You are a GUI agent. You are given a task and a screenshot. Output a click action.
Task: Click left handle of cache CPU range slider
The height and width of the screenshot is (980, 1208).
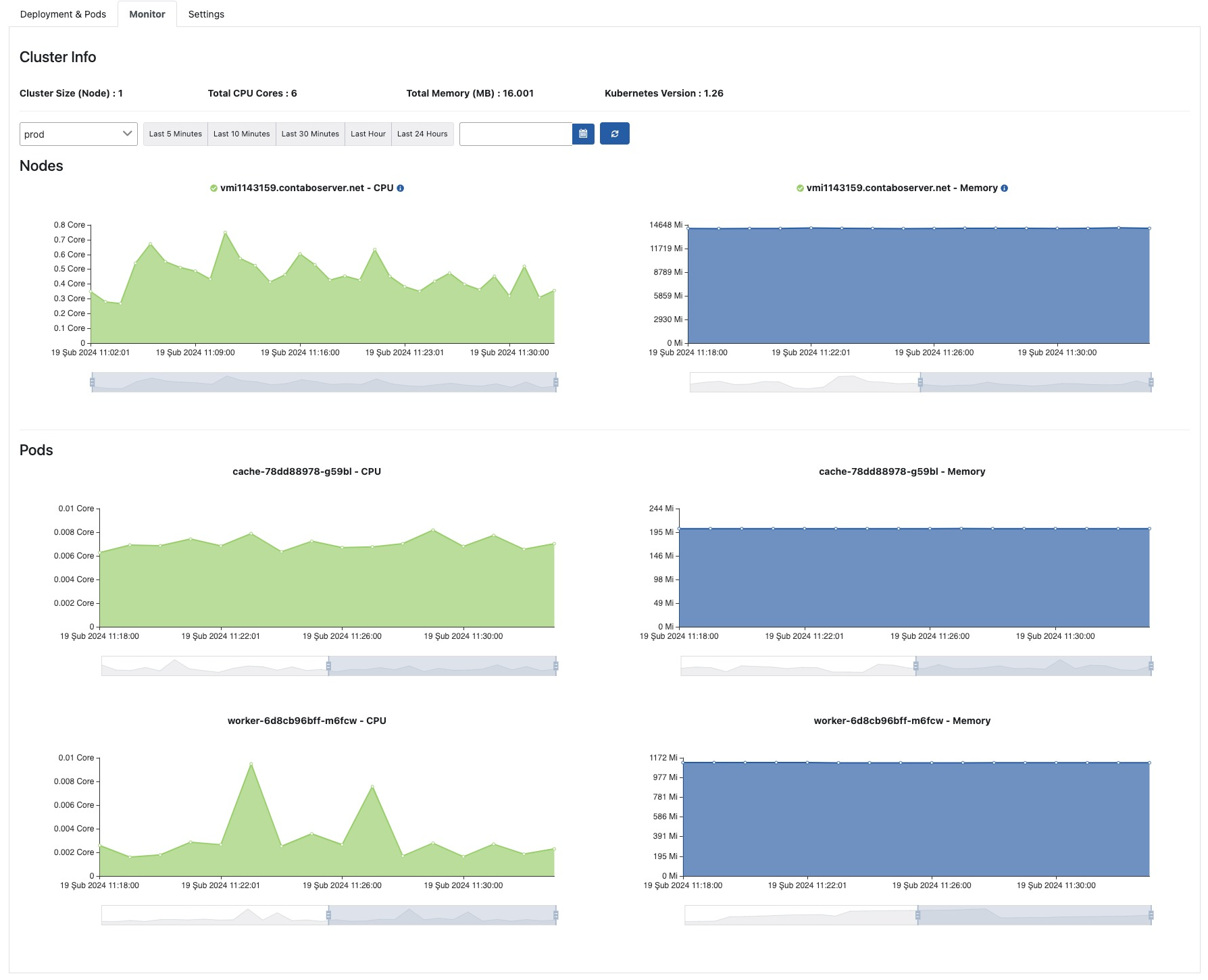pos(328,666)
